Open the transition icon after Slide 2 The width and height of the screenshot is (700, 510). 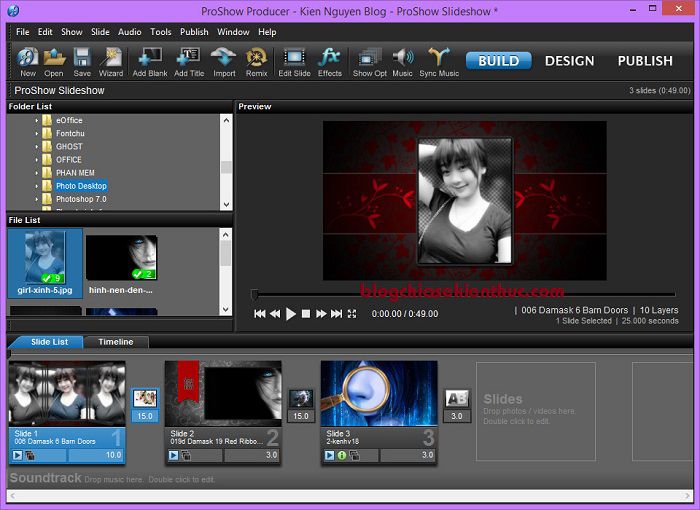click(301, 398)
